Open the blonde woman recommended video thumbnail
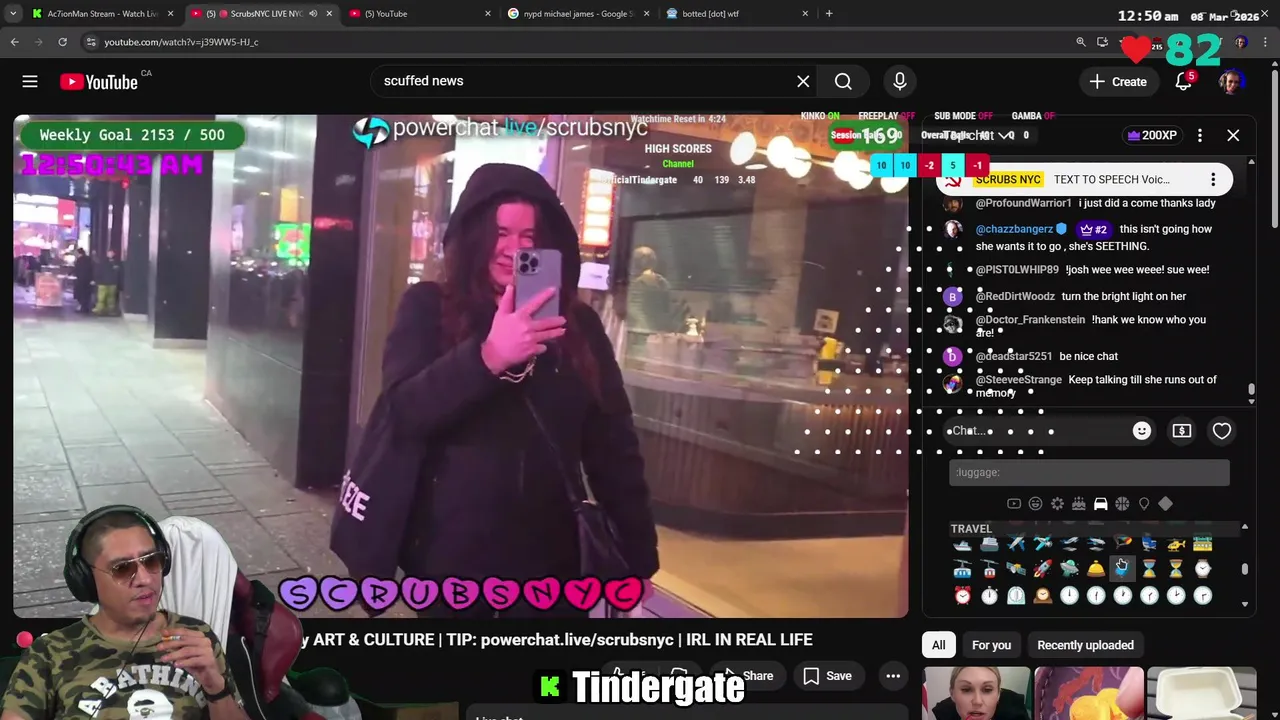This screenshot has width=1280, height=720. click(x=976, y=693)
